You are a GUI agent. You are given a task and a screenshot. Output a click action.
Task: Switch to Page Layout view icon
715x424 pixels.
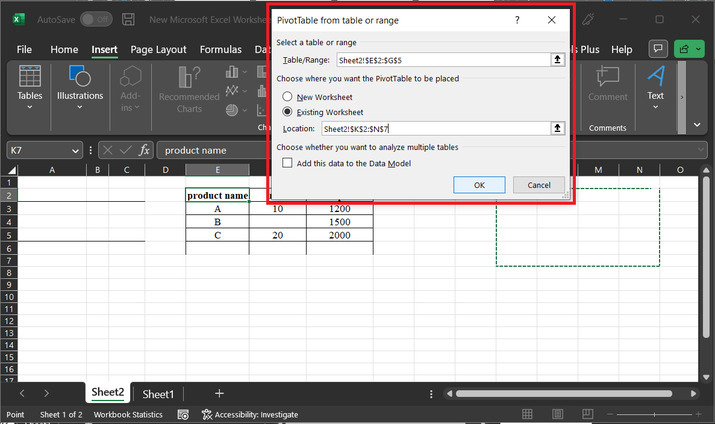(x=557, y=414)
